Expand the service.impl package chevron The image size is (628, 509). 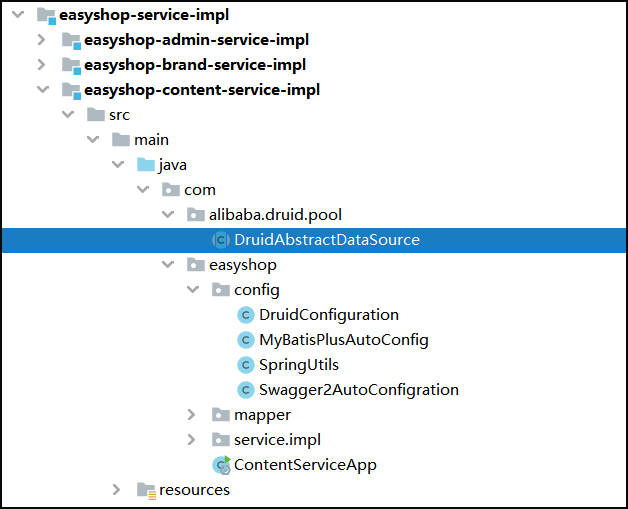coord(191,440)
